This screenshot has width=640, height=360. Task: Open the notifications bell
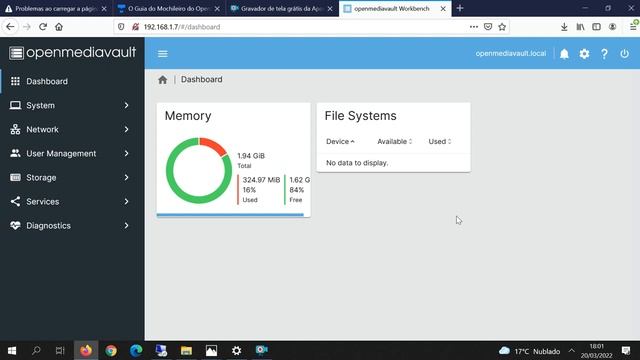click(x=564, y=54)
